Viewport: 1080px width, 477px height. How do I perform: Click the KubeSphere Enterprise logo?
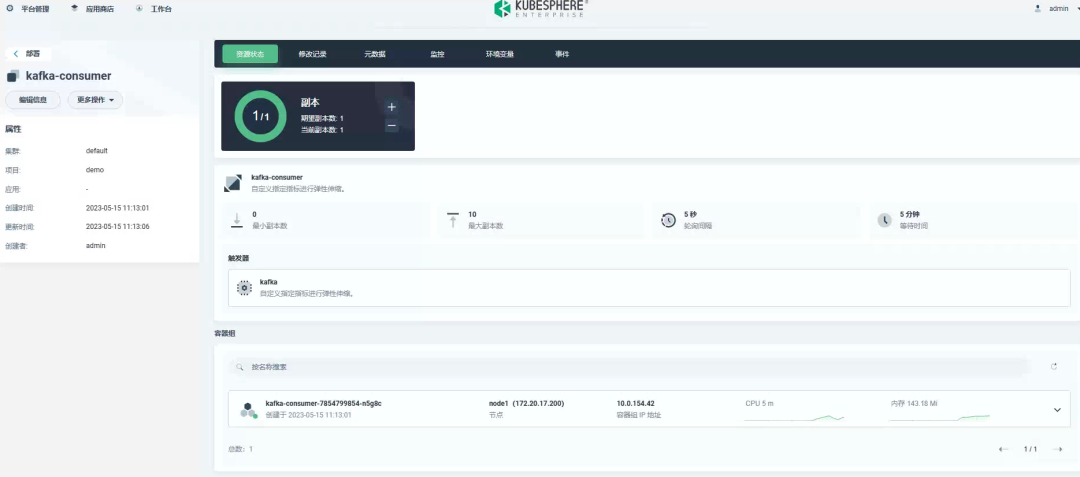coord(541,8)
